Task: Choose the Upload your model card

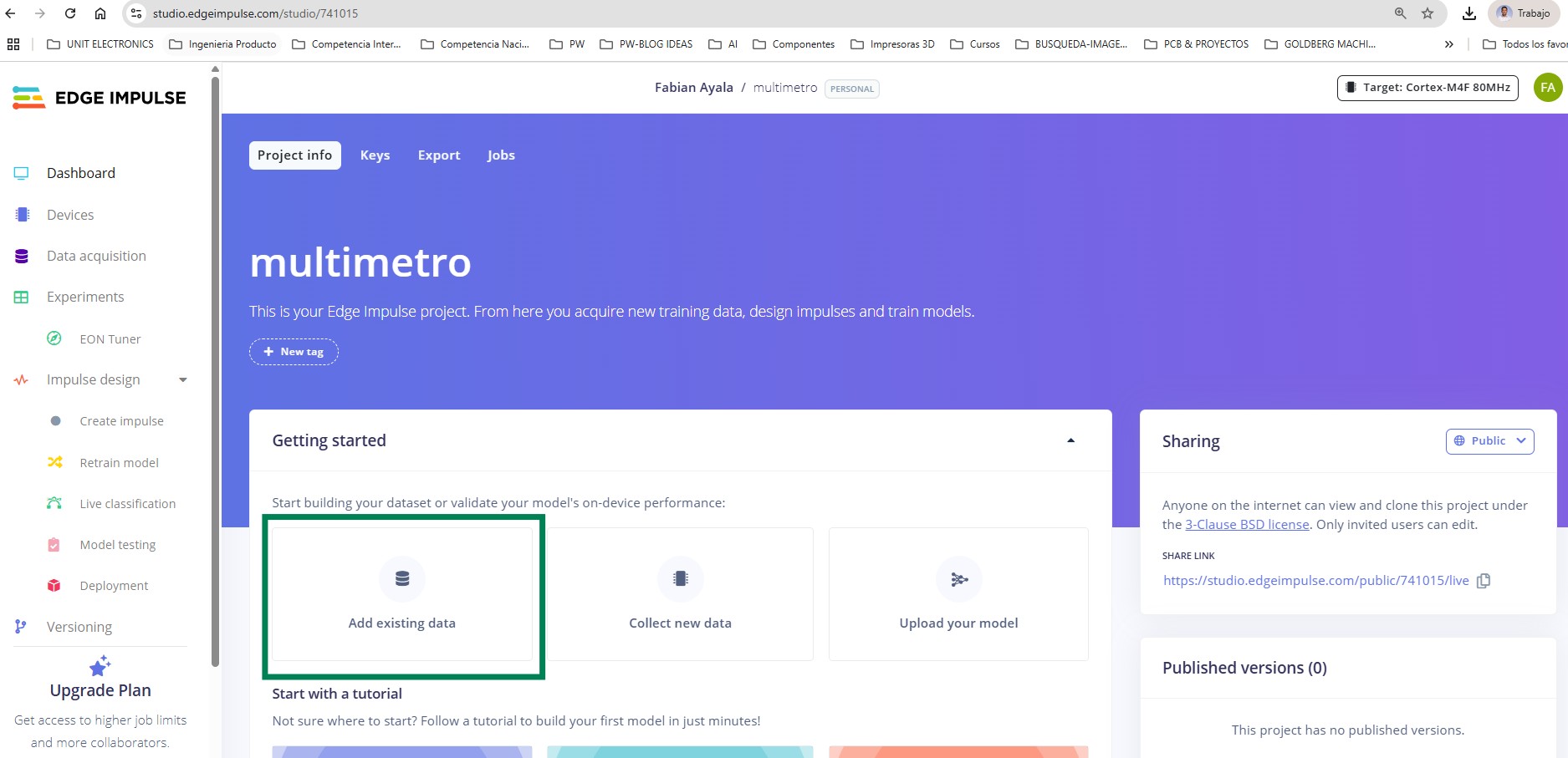Action: 958,594
